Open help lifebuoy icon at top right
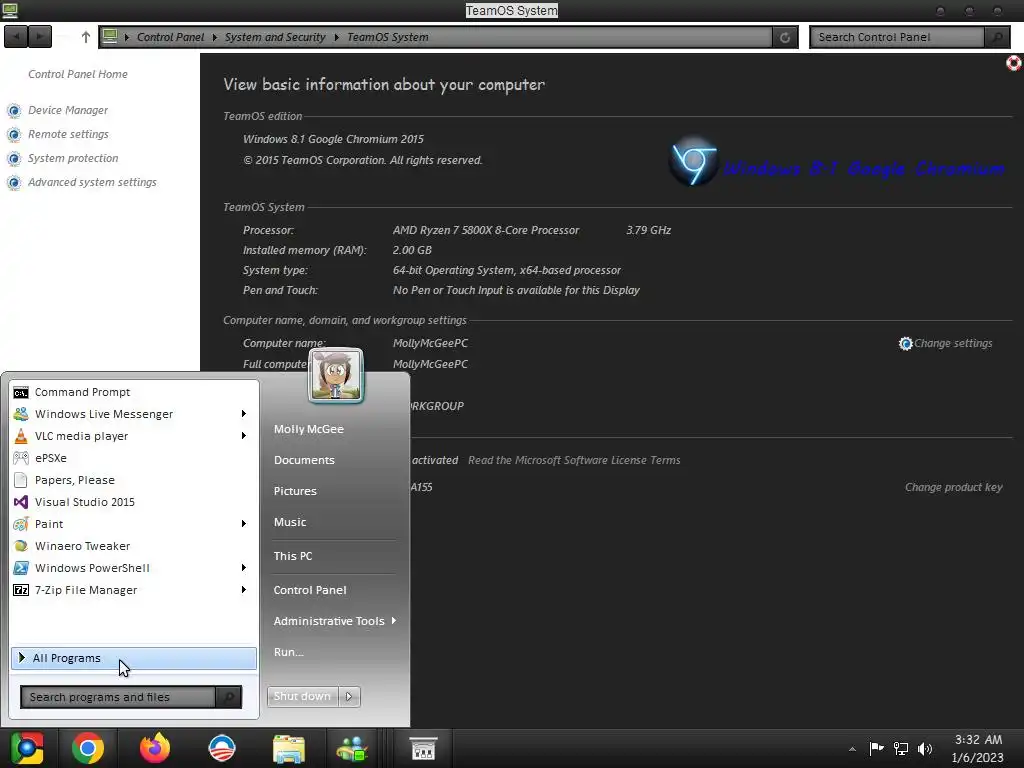1024x768 pixels. coord(1014,63)
